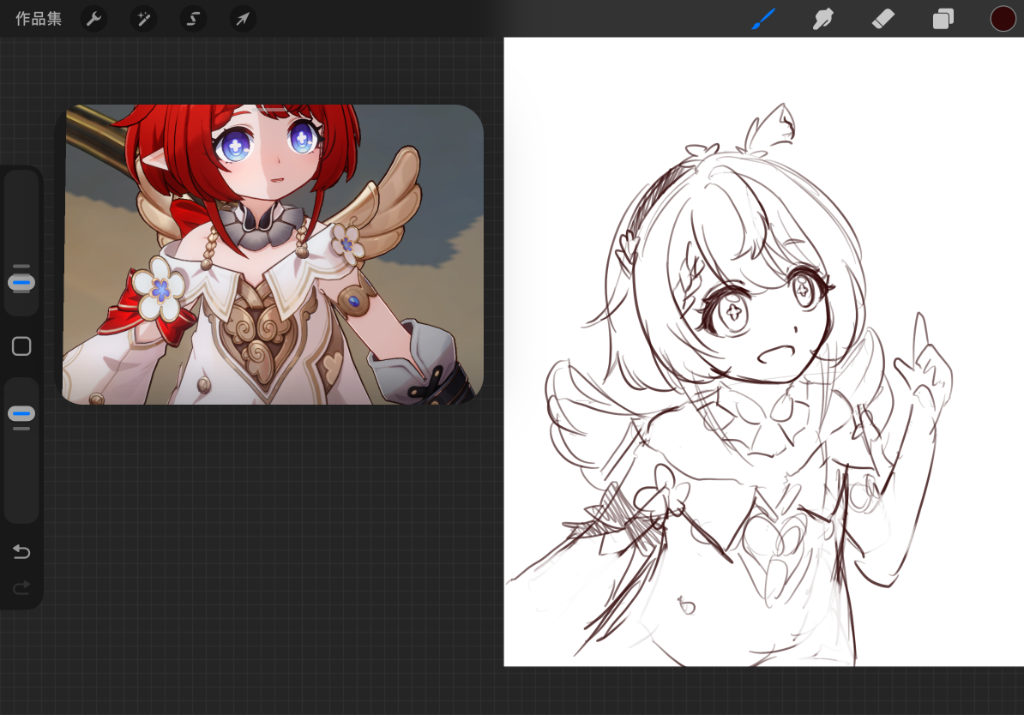
Task: Tap the square Modify button in sidebar
Action: (21, 347)
